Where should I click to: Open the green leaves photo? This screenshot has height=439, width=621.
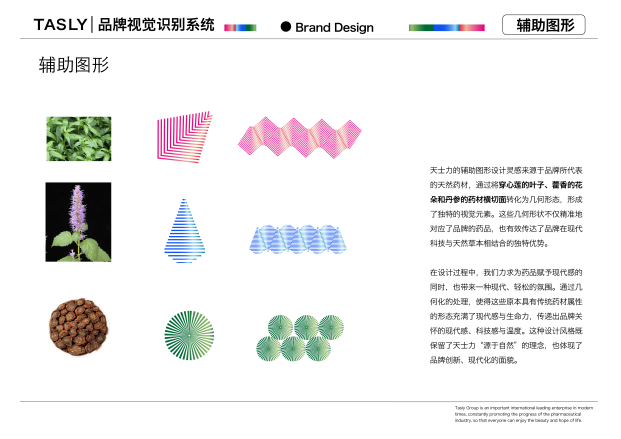coord(78,138)
